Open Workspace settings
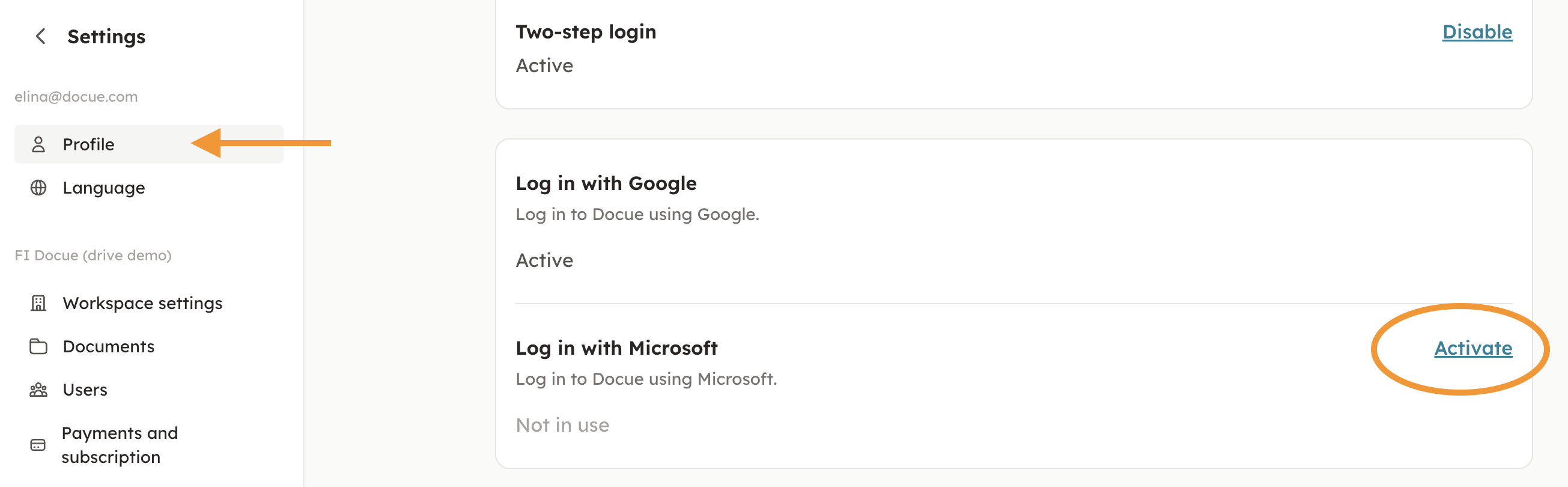 click(x=142, y=303)
